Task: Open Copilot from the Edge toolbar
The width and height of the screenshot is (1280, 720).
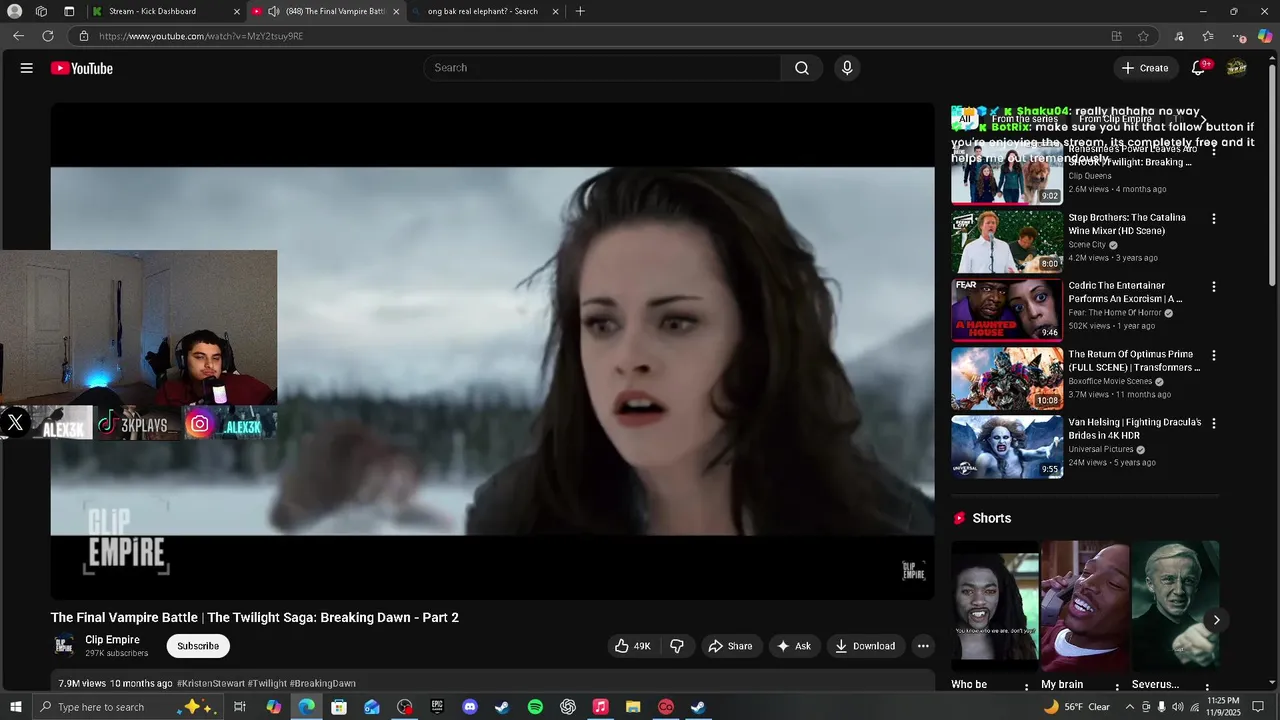Action: click(x=1264, y=36)
